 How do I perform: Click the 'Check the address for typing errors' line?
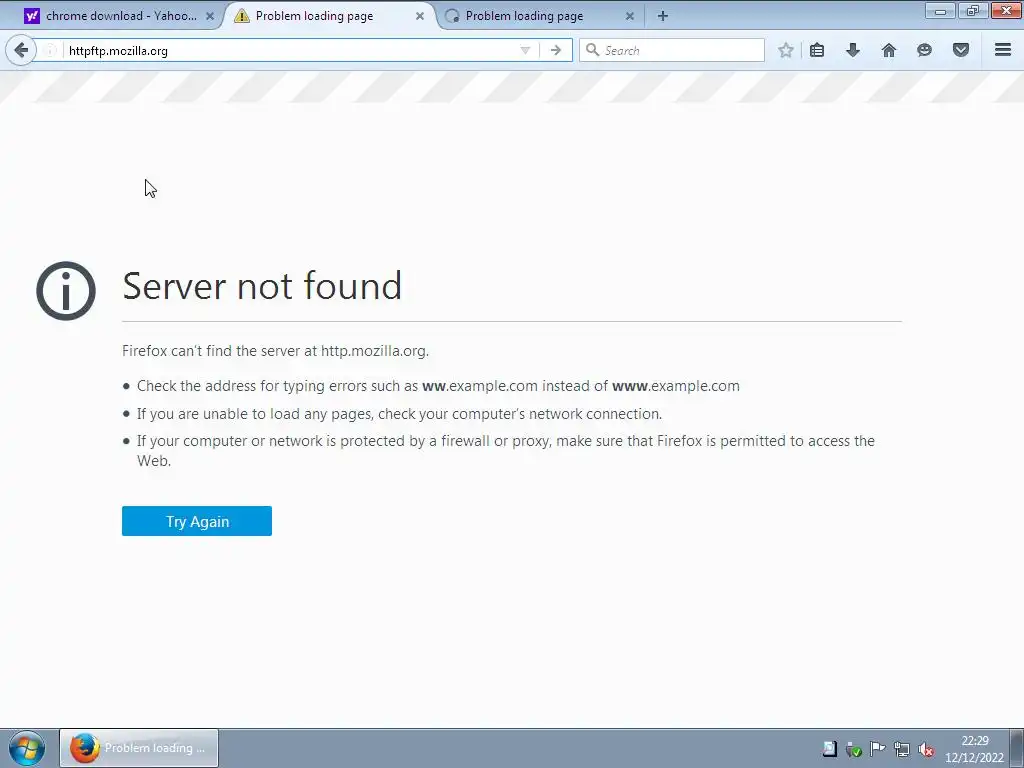click(x=438, y=386)
